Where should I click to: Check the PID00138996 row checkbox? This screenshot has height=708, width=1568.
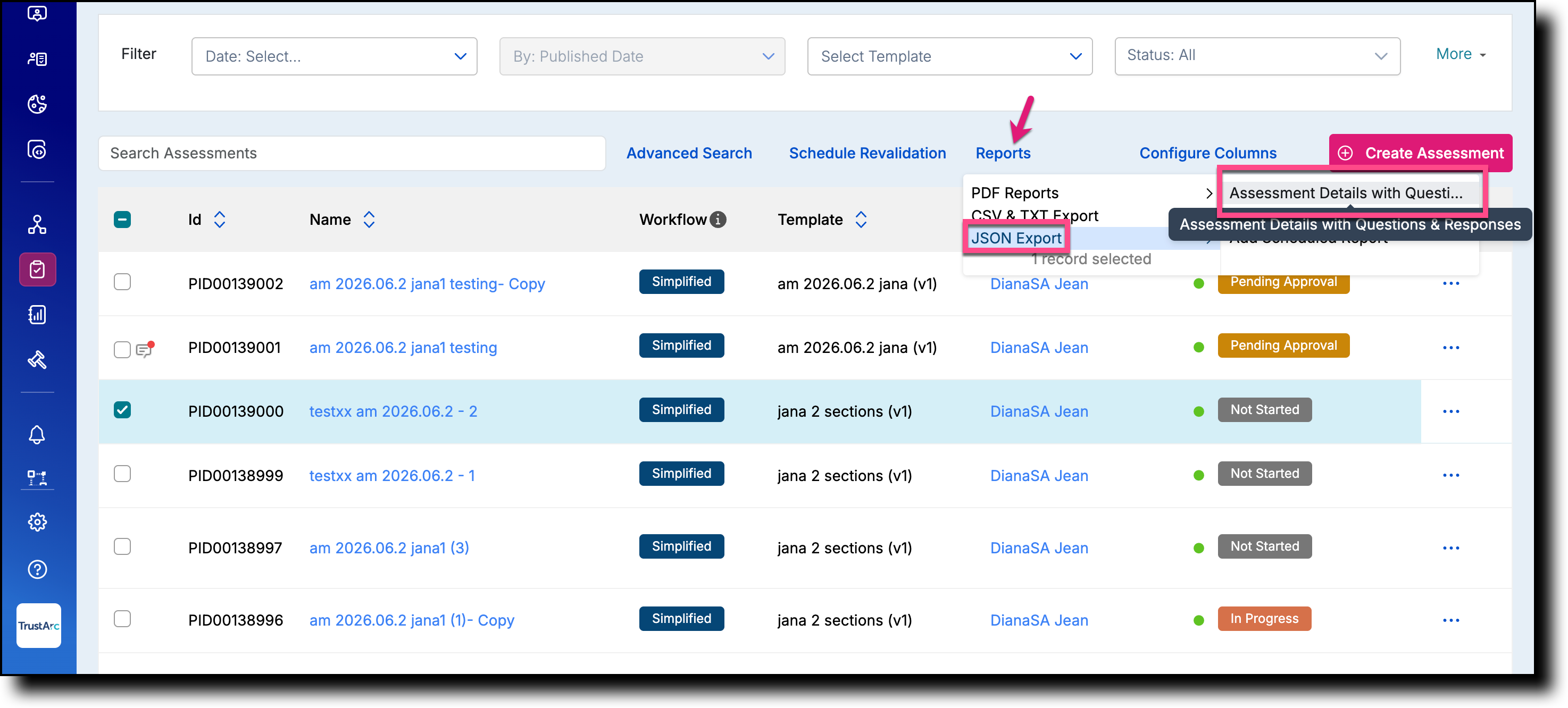(122, 619)
